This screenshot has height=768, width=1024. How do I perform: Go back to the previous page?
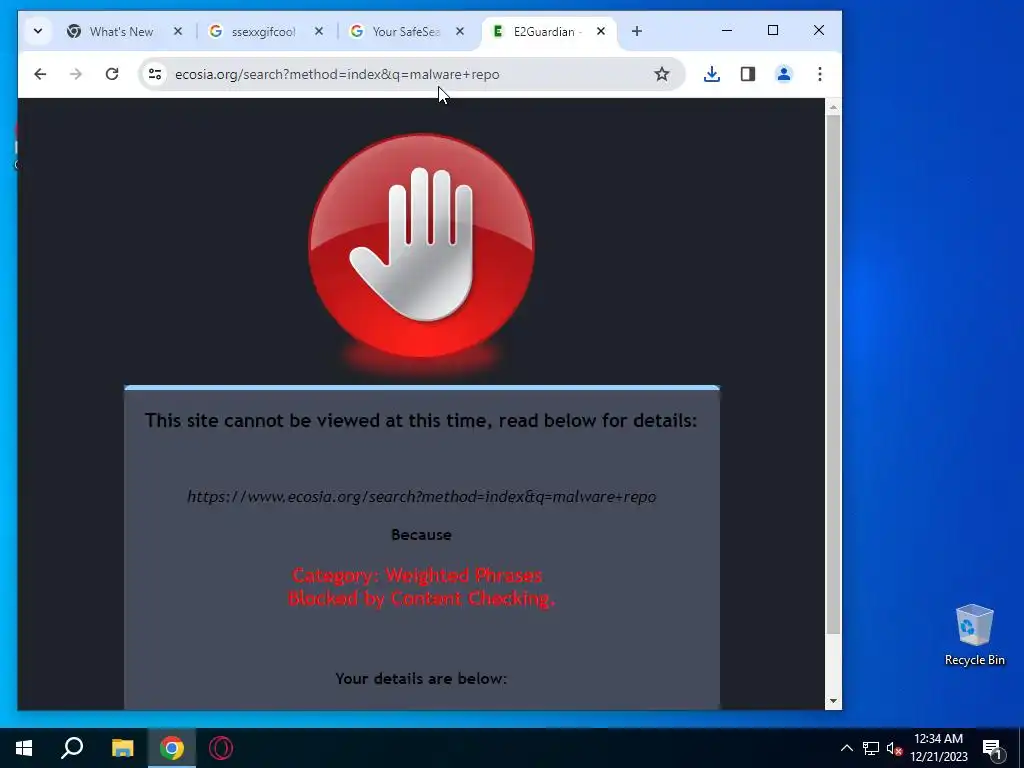click(x=40, y=74)
